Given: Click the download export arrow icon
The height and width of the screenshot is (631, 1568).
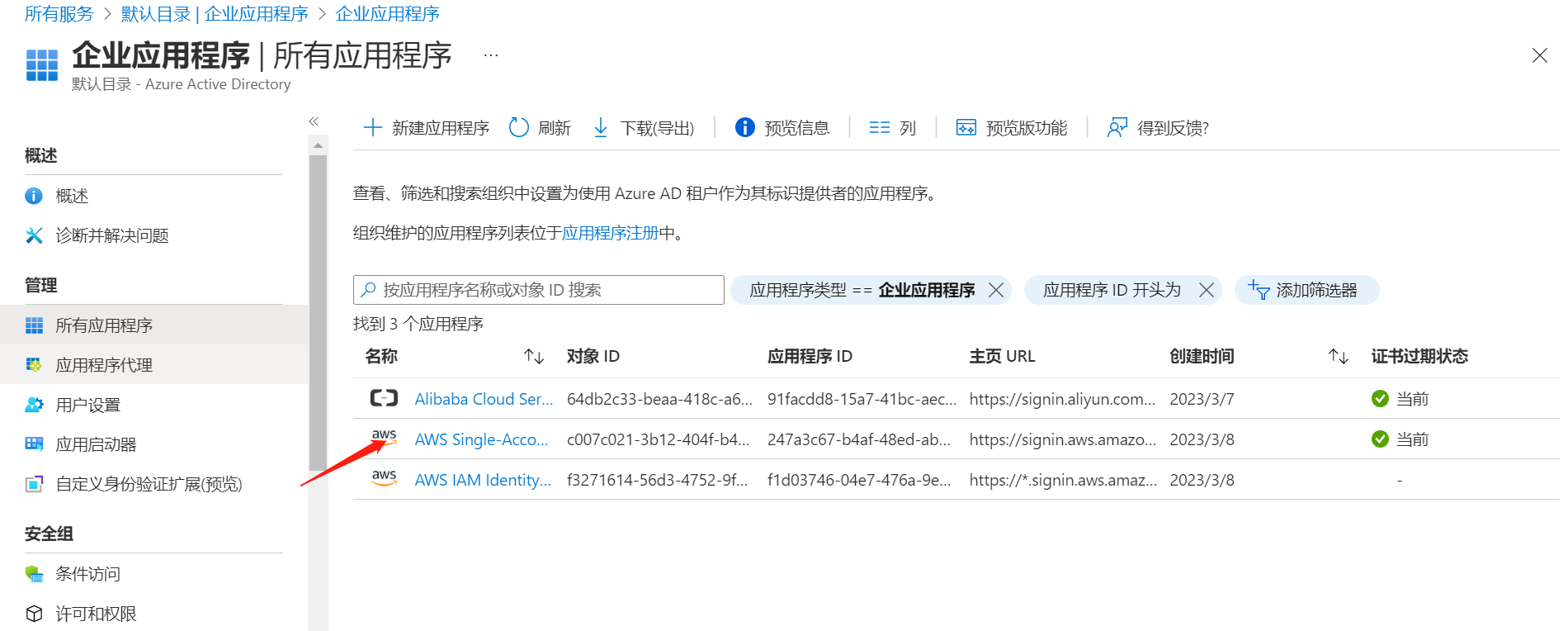Looking at the screenshot, I should (601, 127).
